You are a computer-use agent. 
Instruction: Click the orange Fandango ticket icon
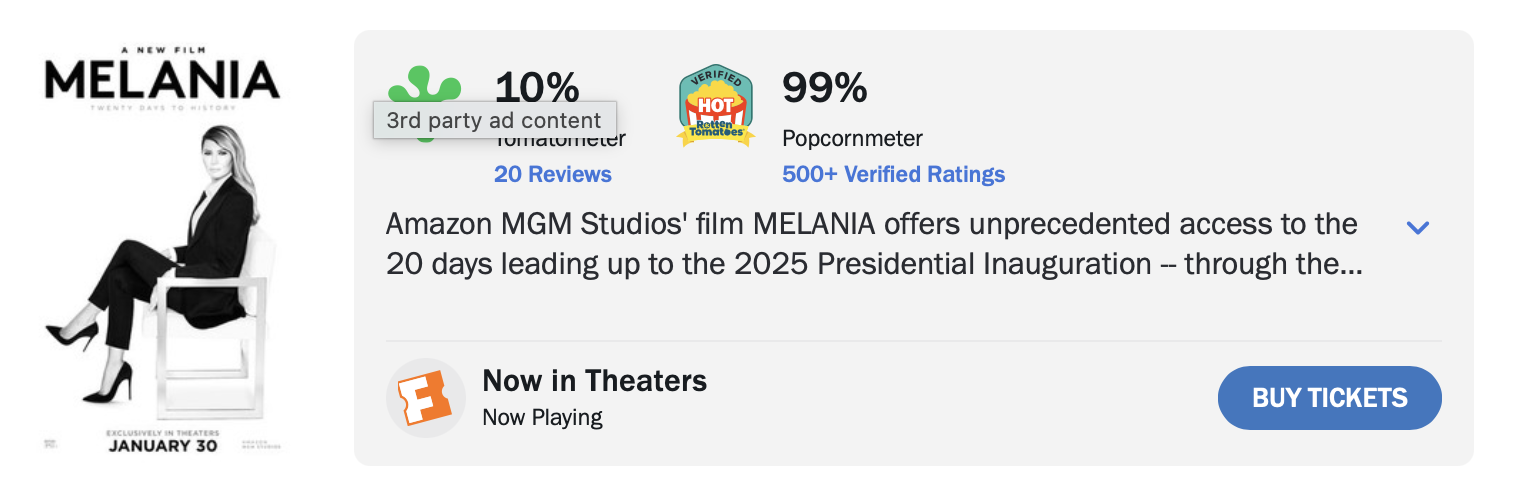(425, 398)
